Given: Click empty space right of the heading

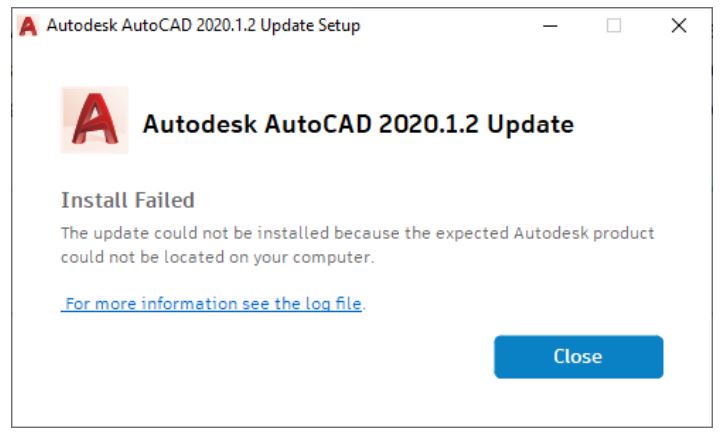Looking at the screenshot, I should (640, 125).
